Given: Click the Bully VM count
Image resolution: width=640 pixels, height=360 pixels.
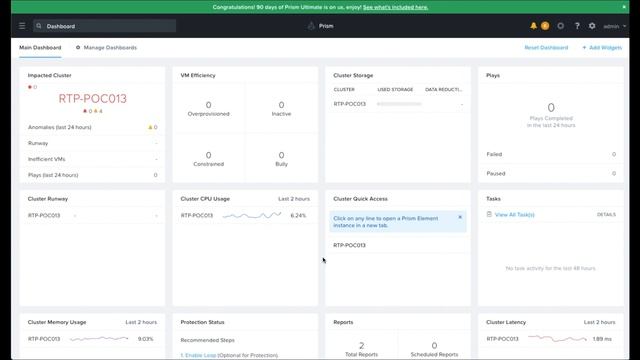Looking at the screenshot, I should coord(281,155).
